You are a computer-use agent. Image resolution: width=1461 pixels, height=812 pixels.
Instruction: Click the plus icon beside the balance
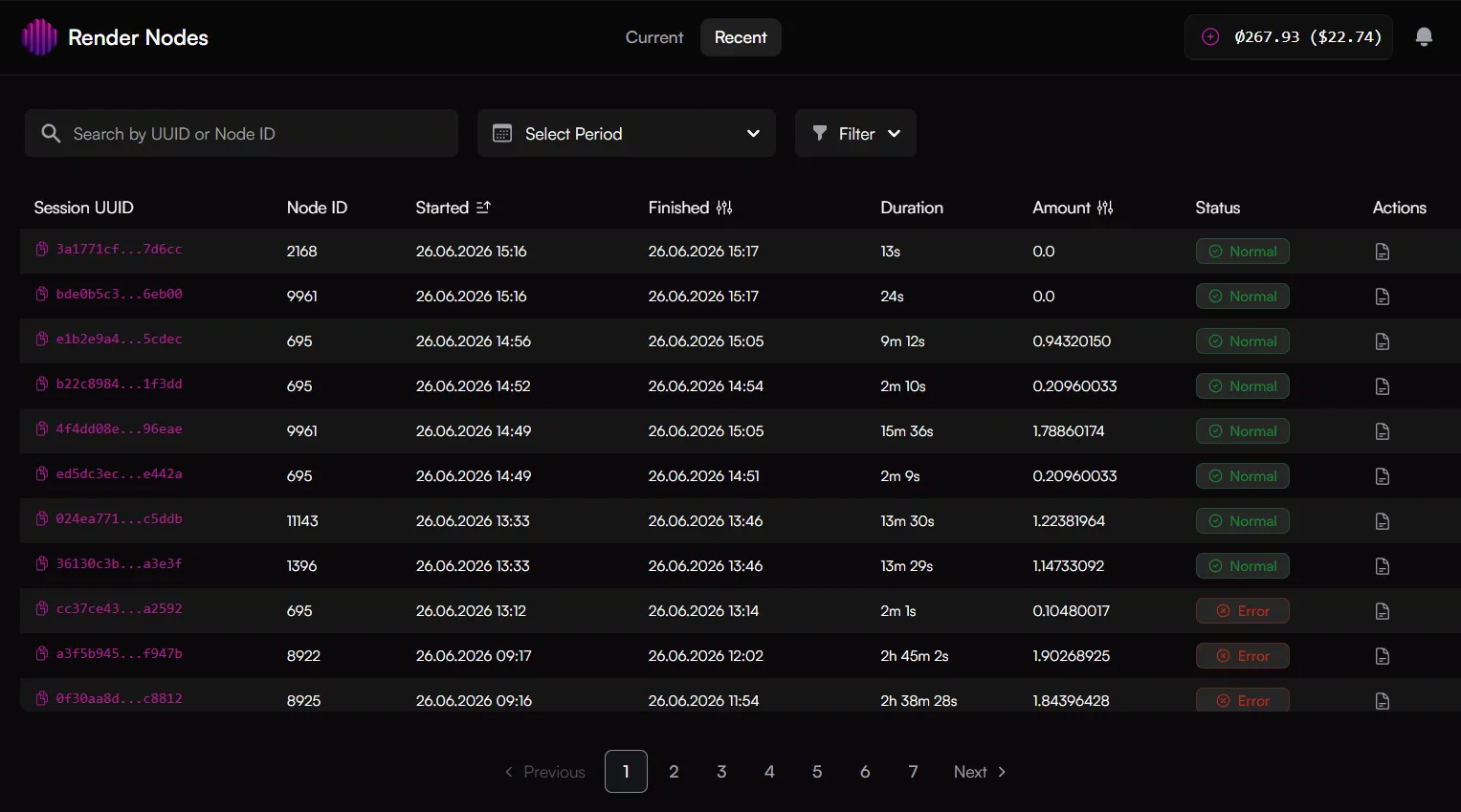(x=1210, y=37)
